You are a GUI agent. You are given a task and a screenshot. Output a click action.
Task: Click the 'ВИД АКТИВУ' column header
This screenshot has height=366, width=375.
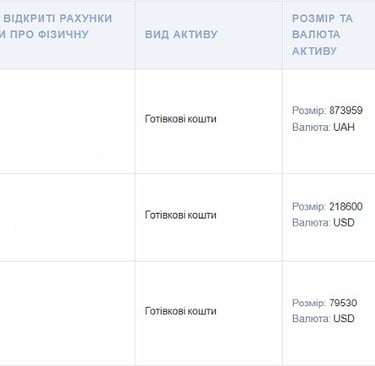(x=181, y=34)
